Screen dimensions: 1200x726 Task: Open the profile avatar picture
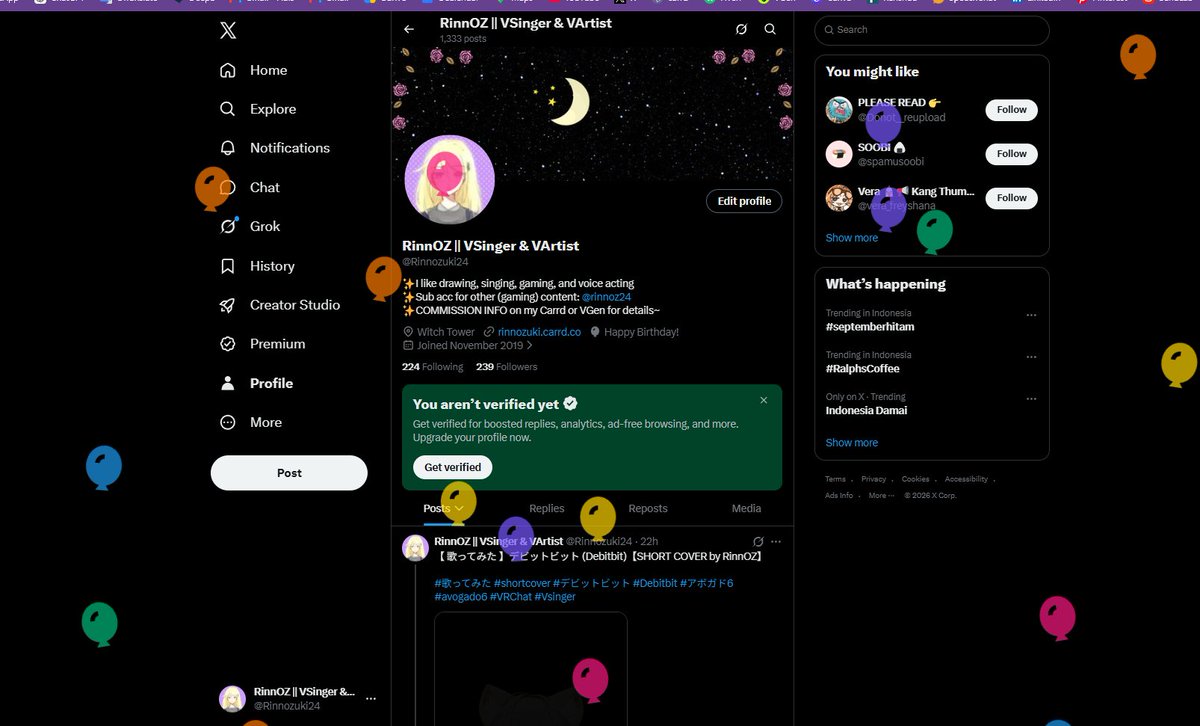449,180
